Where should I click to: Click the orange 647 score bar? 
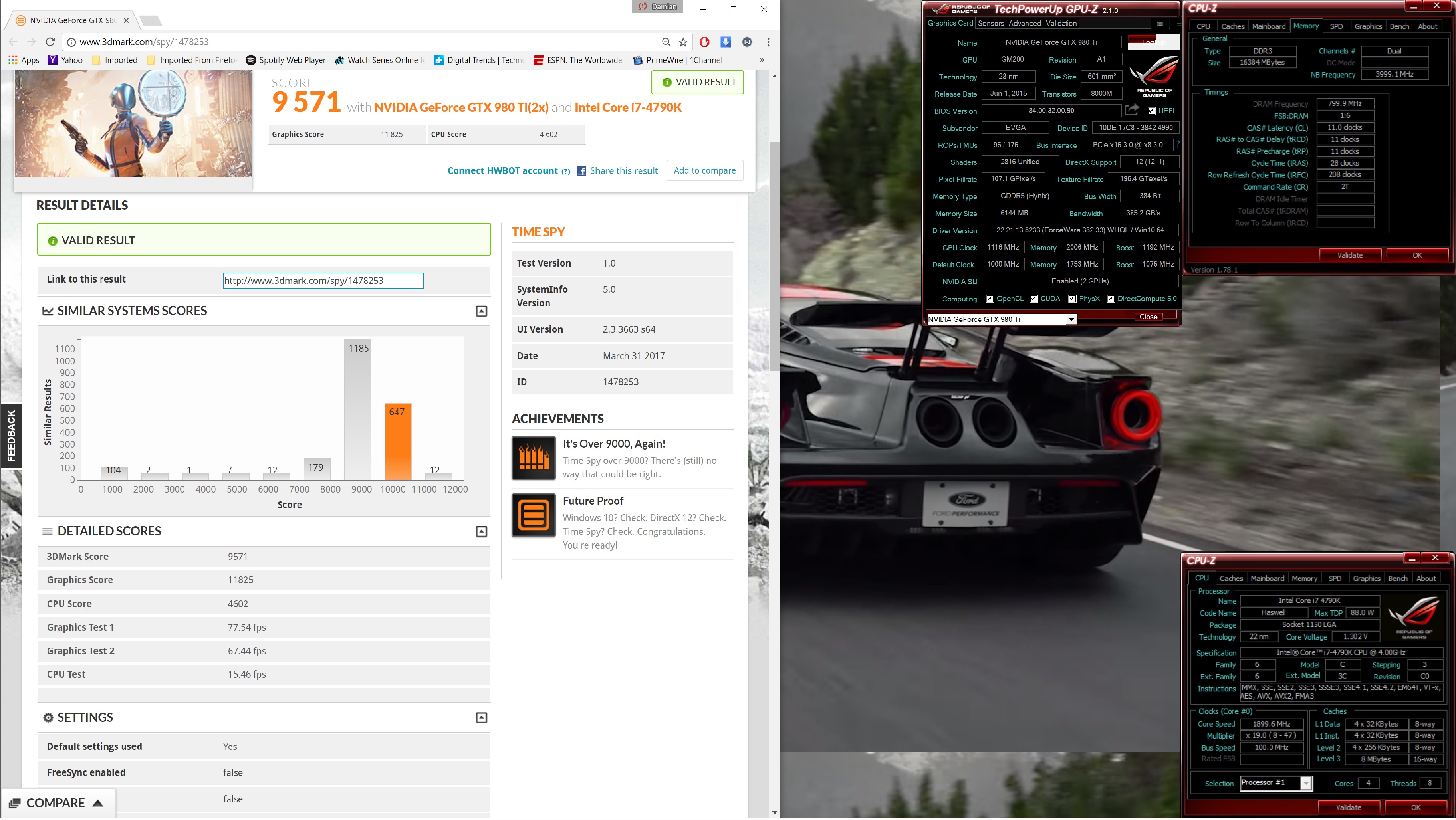398,442
